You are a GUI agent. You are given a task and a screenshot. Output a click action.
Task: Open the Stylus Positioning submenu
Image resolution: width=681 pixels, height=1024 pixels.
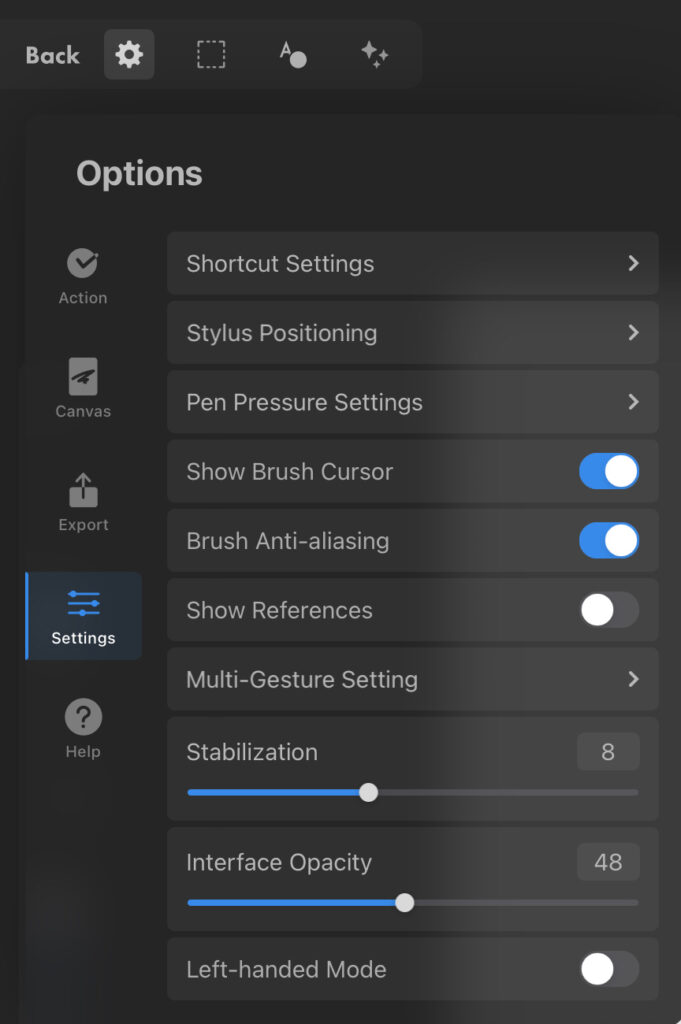pyautogui.click(x=412, y=333)
